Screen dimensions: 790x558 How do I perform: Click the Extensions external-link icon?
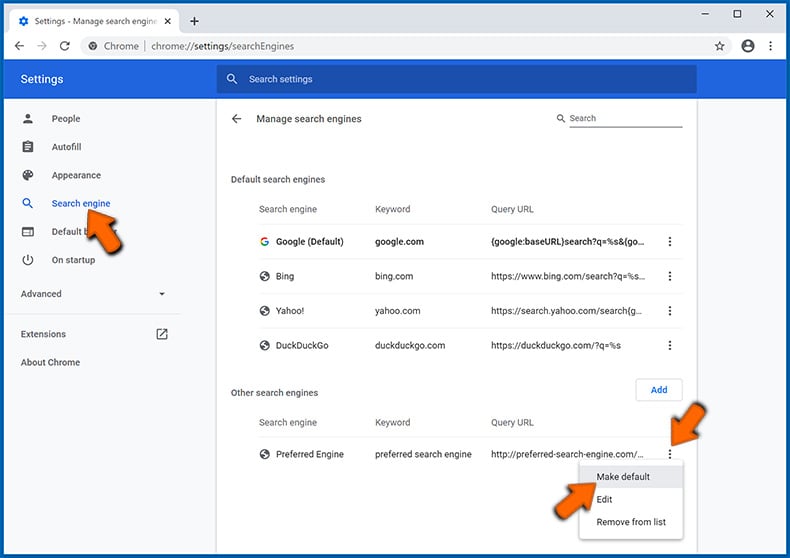click(x=162, y=334)
